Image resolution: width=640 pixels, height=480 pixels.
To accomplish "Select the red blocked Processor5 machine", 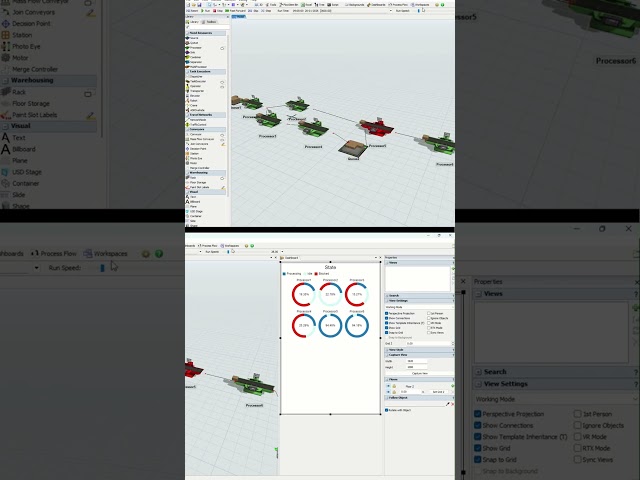I will (376, 127).
